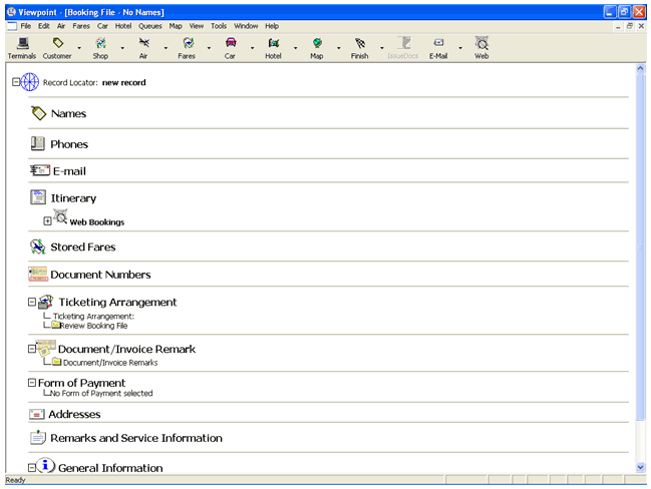Open the Window menu

point(246,26)
